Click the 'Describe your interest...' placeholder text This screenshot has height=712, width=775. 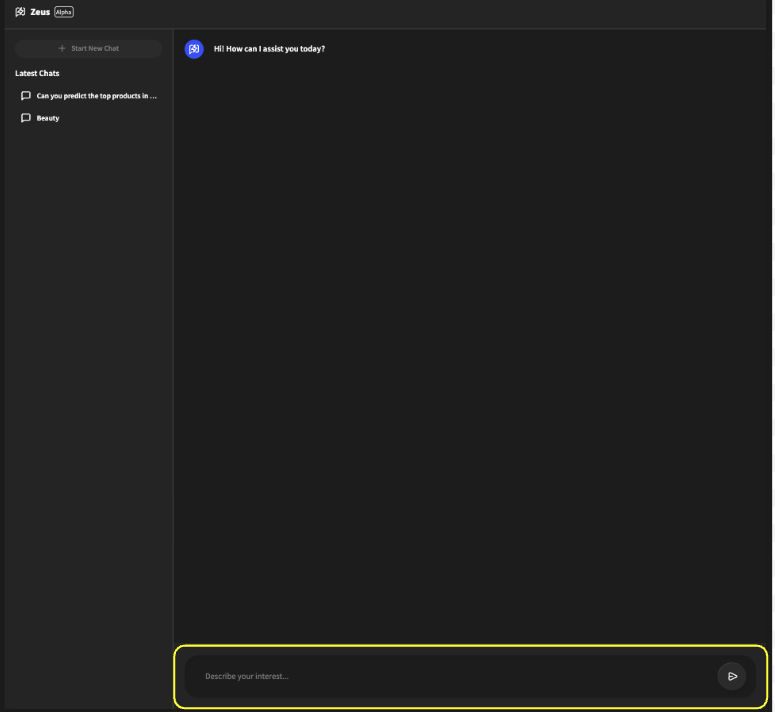pyautogui.click(x=246, y=677)
